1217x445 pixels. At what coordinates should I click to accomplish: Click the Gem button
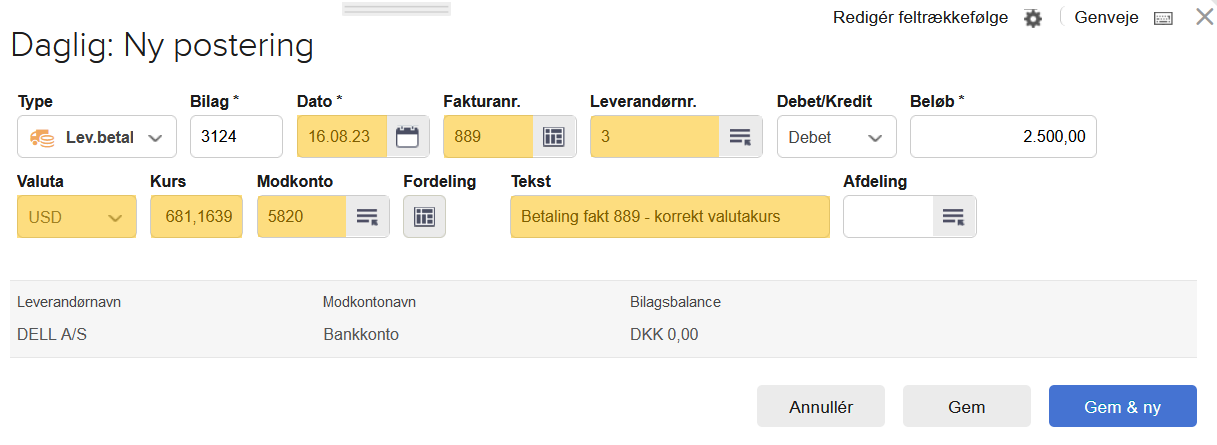(x=966, y=407)
